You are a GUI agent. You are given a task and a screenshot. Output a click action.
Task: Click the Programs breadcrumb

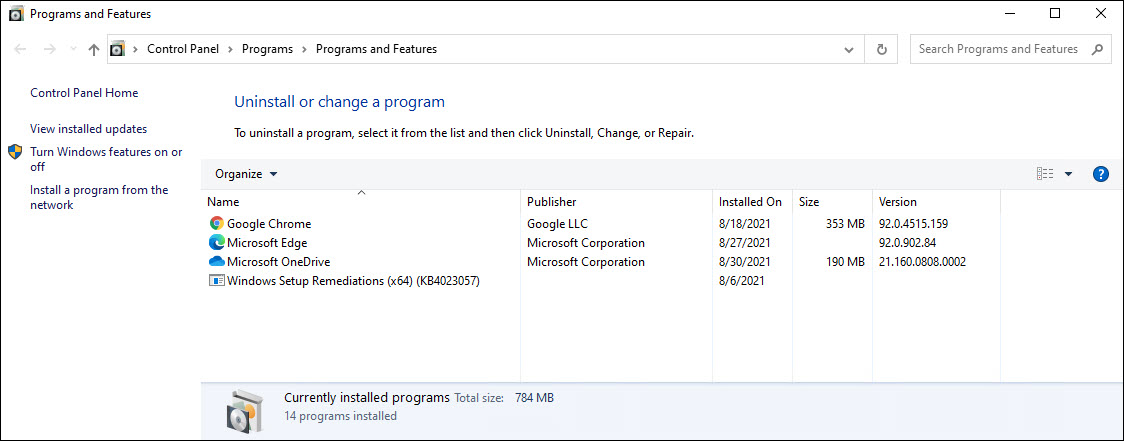pyautogui.click(x=267, y=49)
